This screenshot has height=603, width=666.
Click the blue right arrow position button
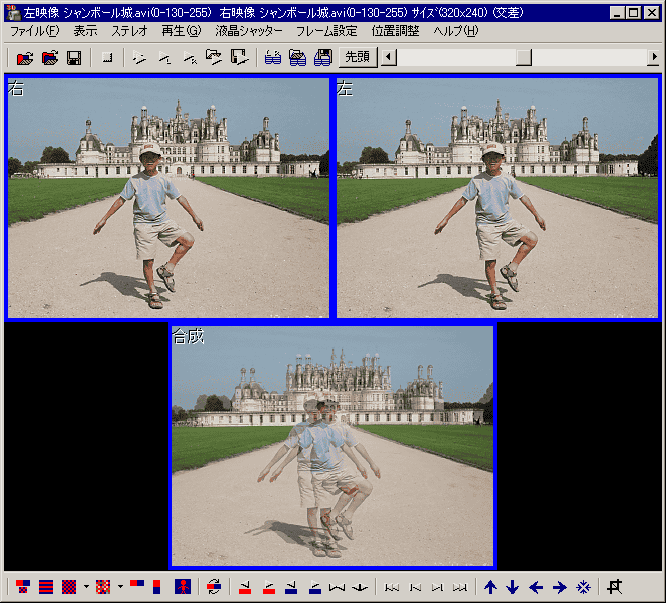[x=559, y=587]
